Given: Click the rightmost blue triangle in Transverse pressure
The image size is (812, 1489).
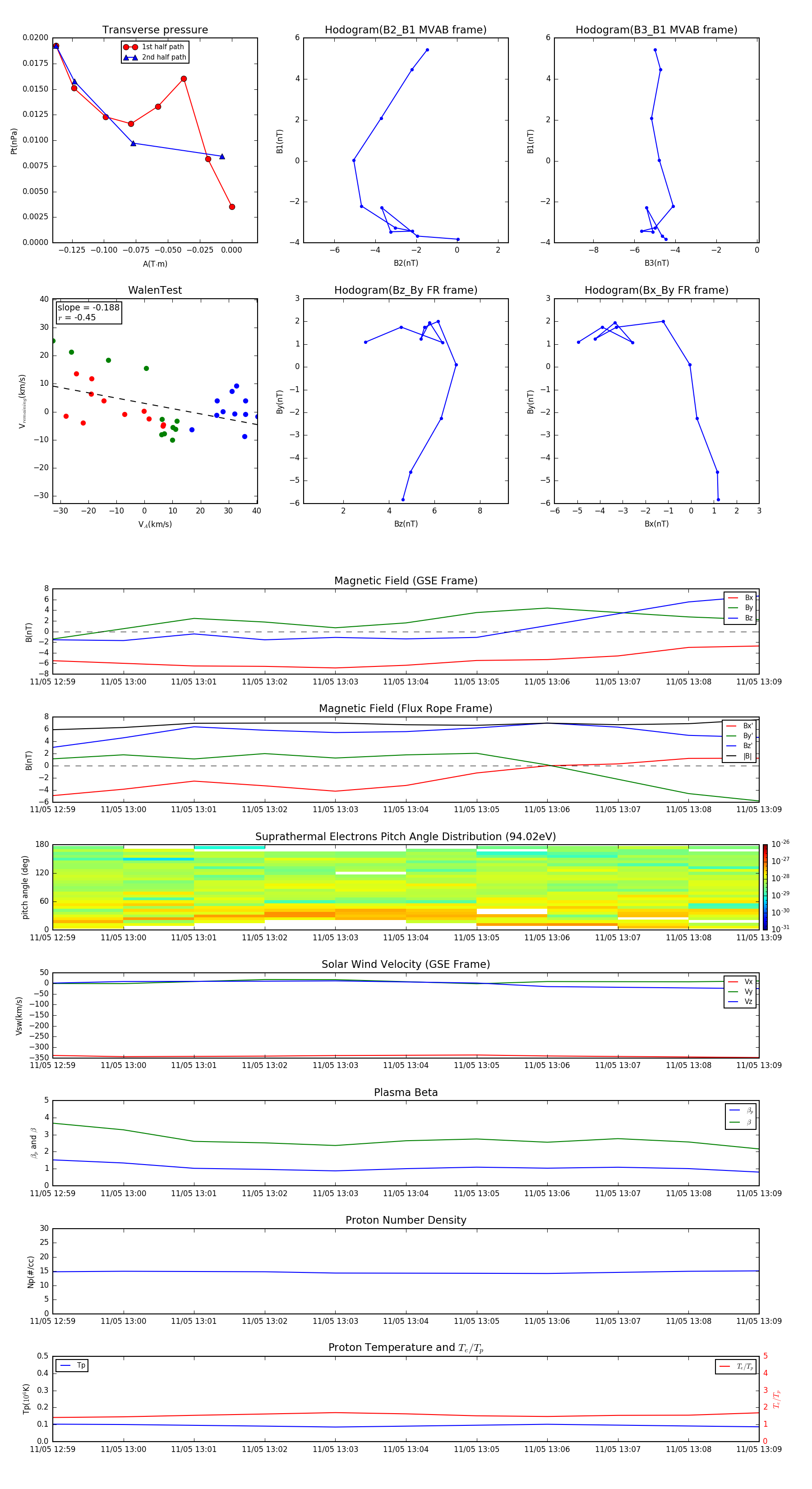Looking at the screenshot, I should click(x=222, y=157).
